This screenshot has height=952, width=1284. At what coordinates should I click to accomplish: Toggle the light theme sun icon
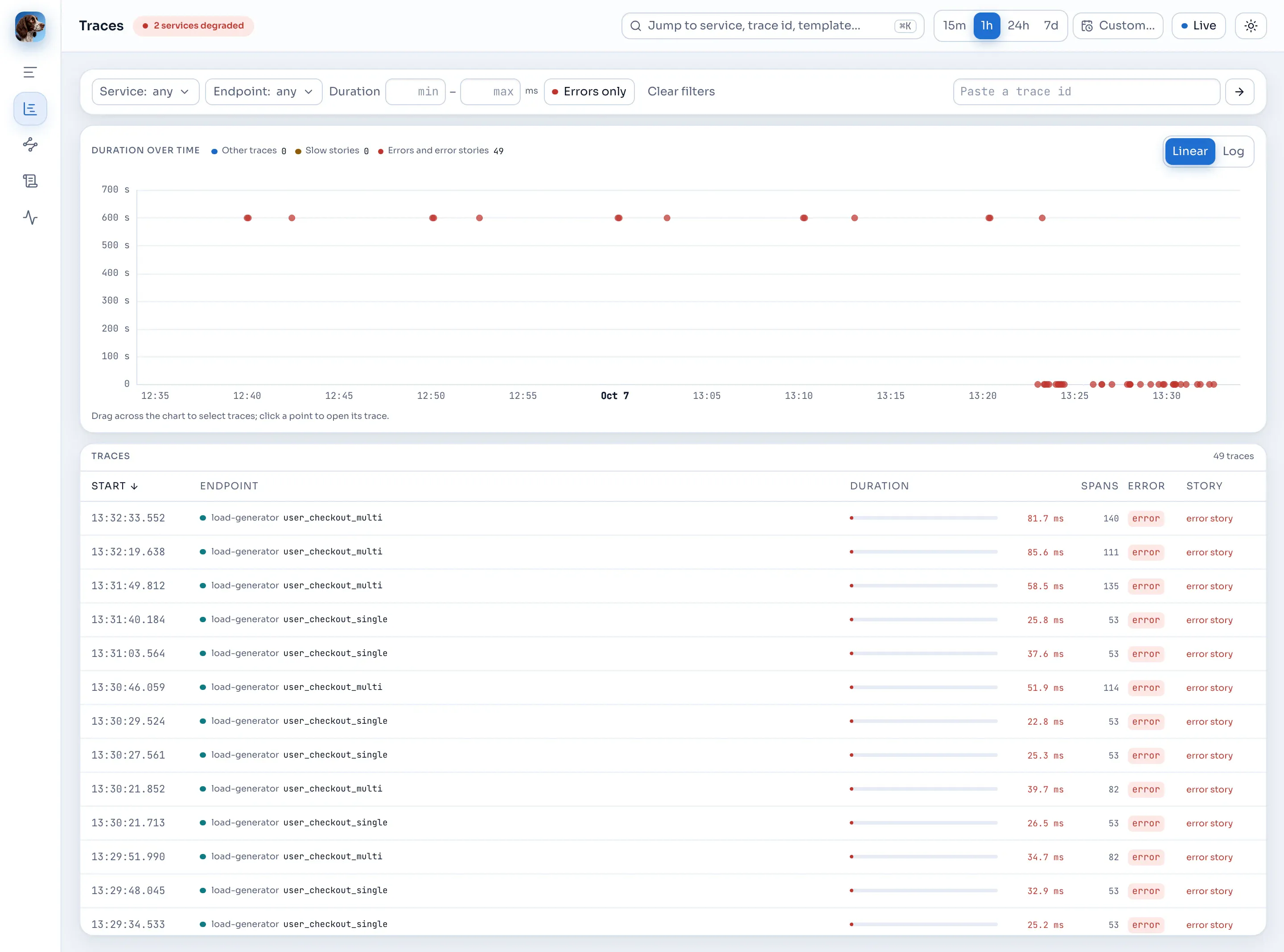pyautogui.click(x=1251, y=26)
